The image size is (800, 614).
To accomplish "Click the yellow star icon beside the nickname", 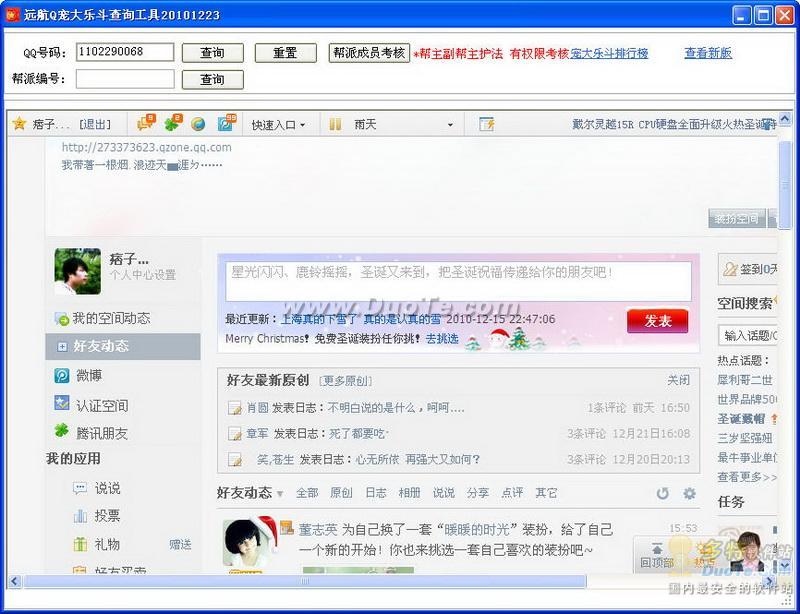I will [19, 124].
